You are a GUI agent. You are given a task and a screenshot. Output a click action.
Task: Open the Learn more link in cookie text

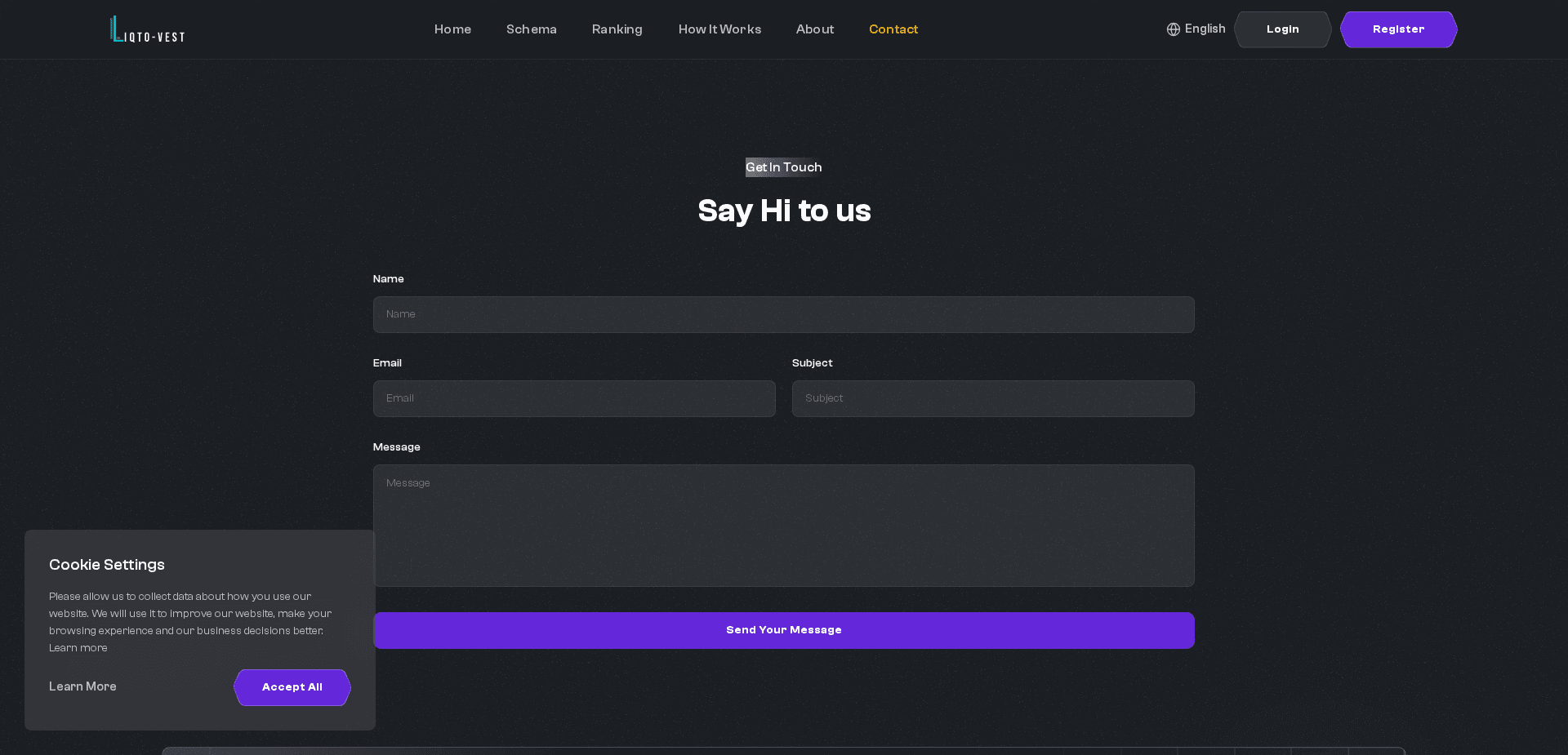point(78,647)
